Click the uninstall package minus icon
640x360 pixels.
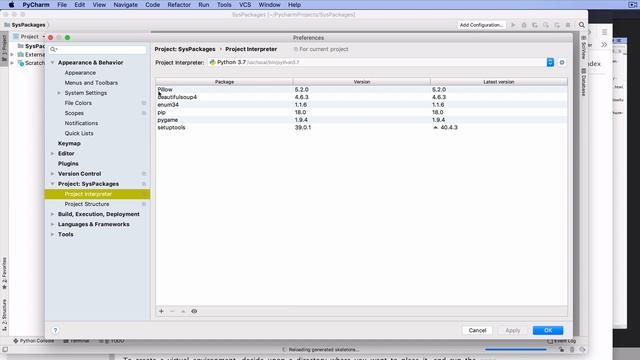pos(172,311)
